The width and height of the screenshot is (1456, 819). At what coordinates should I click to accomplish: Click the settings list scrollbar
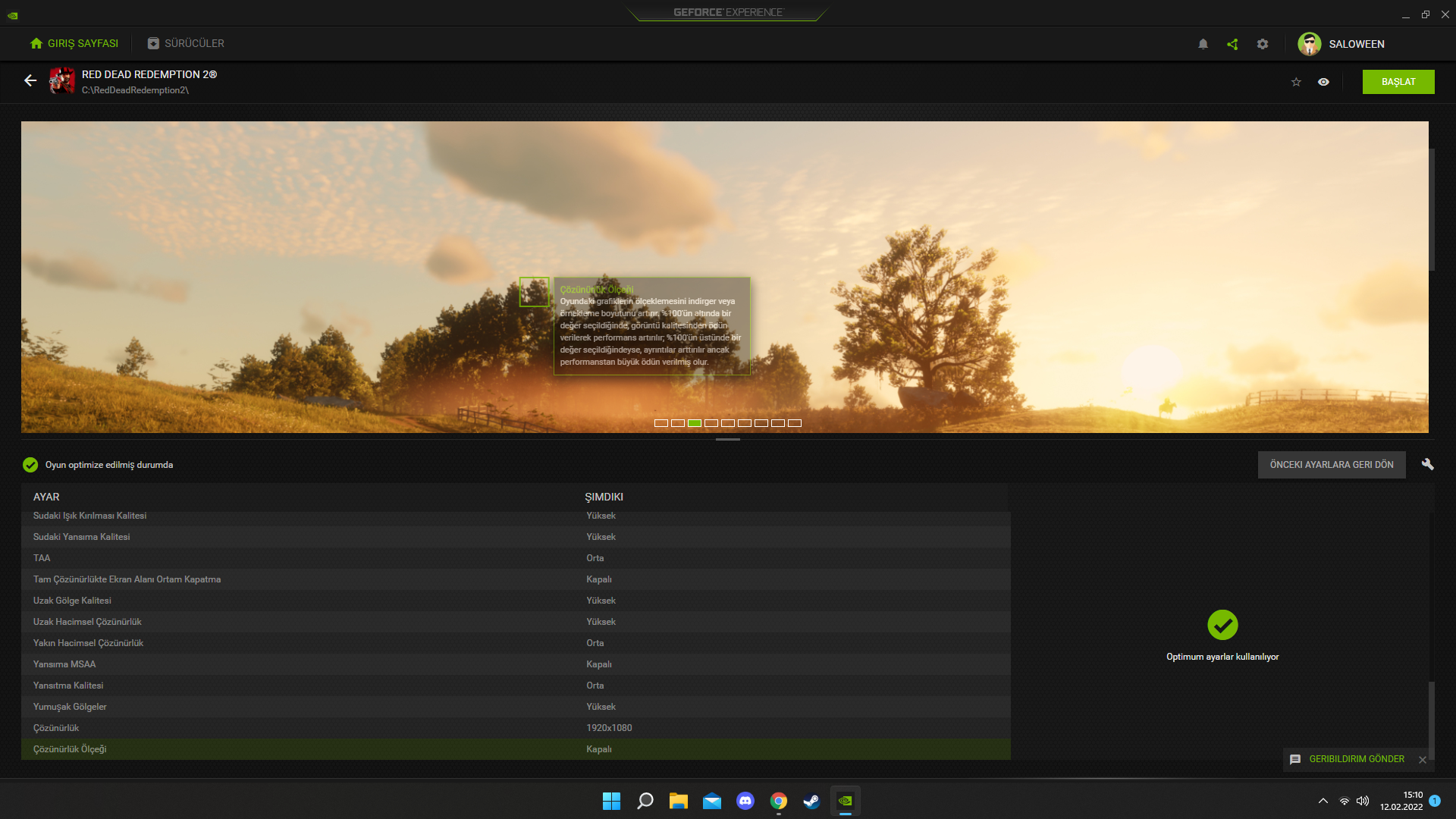tap(1432, 719)
